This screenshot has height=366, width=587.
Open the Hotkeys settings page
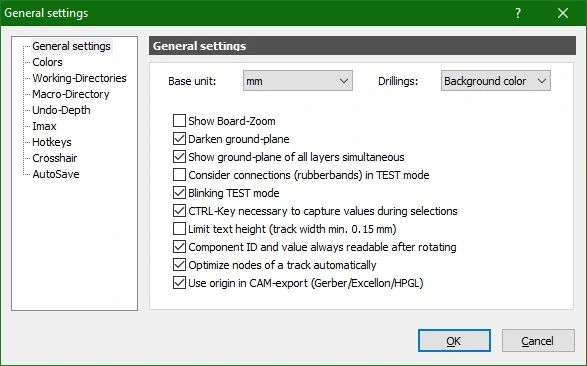(x=52, y=142)
